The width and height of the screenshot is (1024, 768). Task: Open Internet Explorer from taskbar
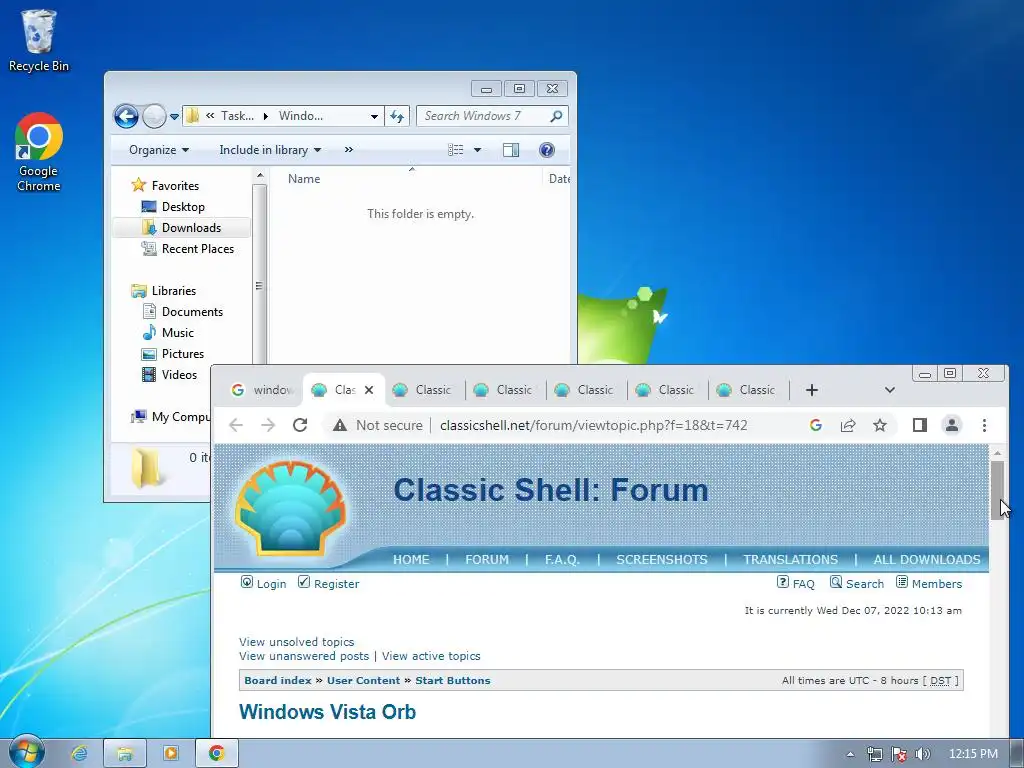[79, 754]
